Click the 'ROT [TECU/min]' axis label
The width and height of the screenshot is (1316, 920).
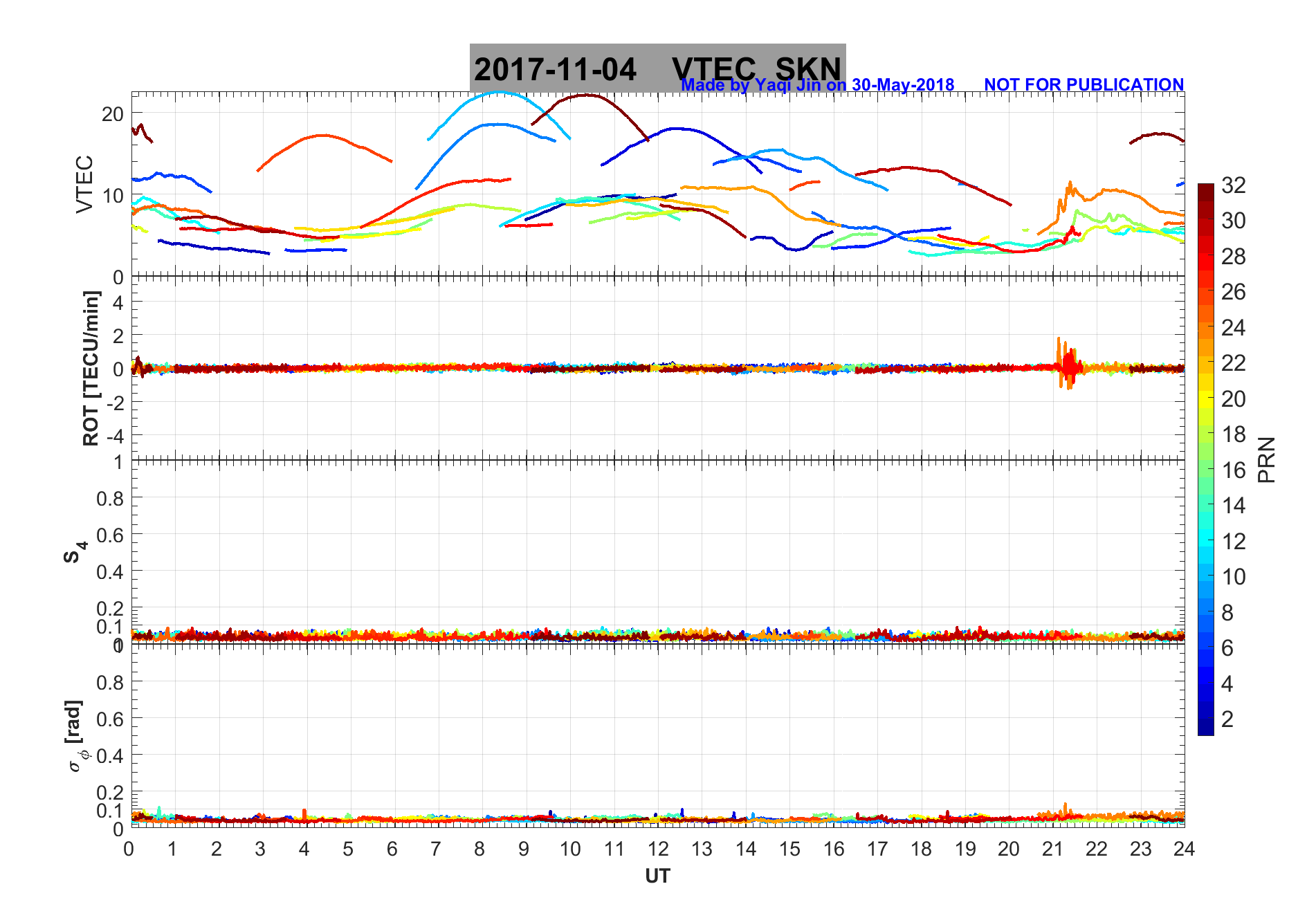pos(91,369)
